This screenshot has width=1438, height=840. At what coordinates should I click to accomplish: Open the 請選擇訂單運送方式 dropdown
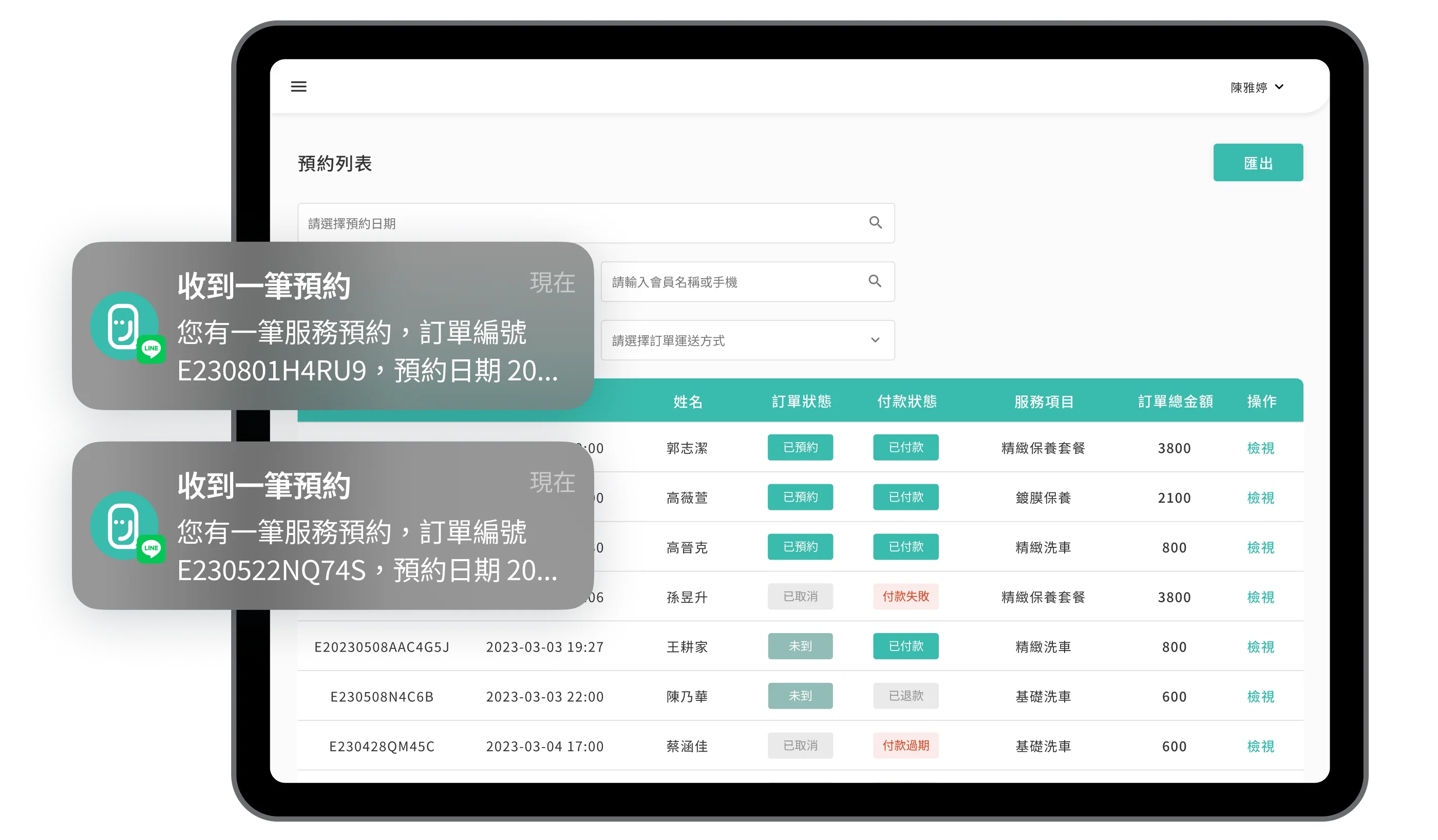[747, 340]
